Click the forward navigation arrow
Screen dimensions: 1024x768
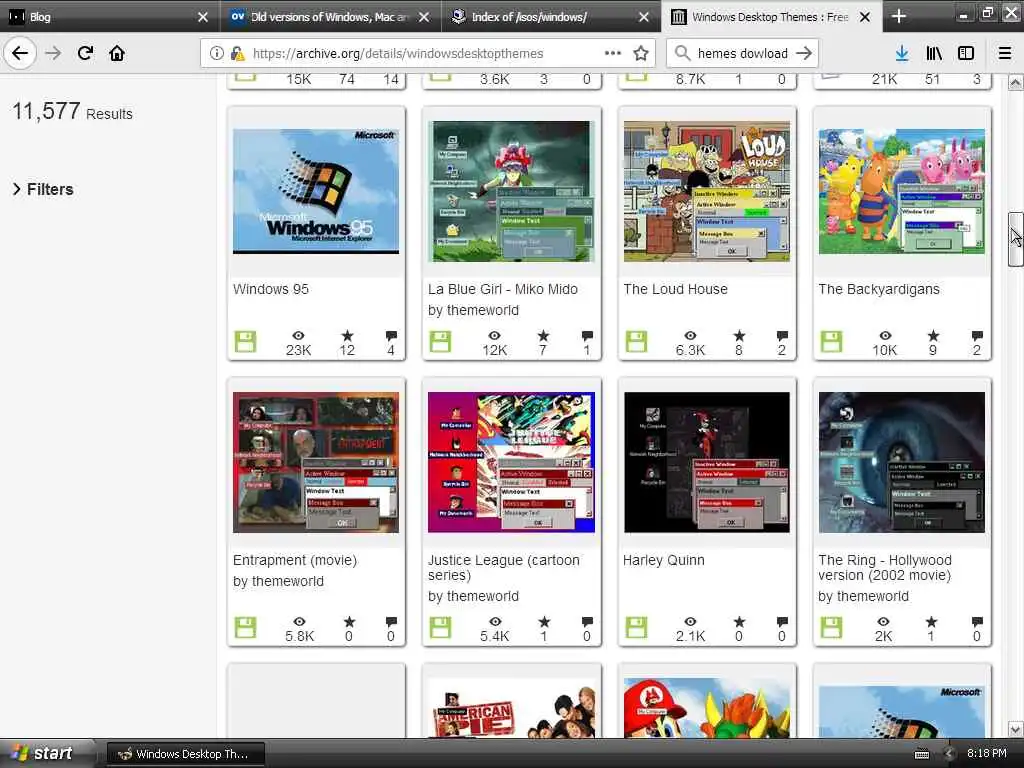point(53,53)
